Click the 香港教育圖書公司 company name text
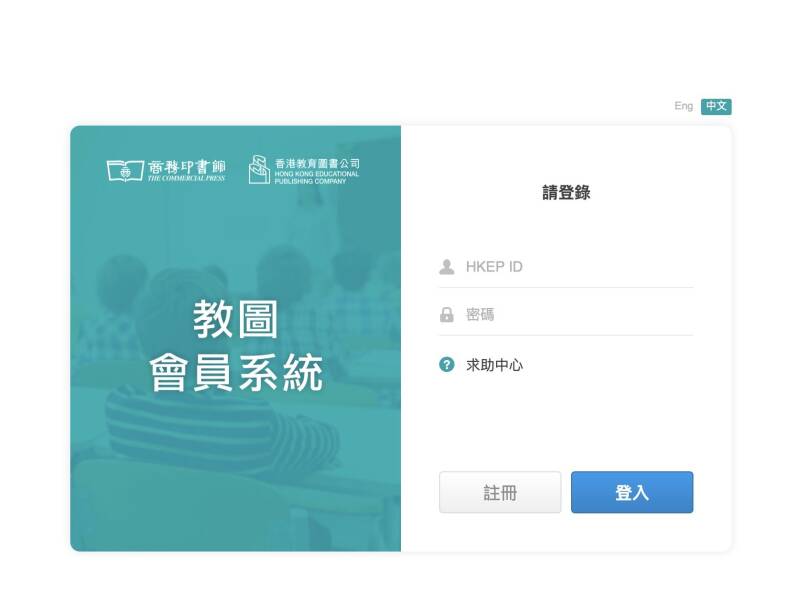Screen dimensions: 800x616 317,163
